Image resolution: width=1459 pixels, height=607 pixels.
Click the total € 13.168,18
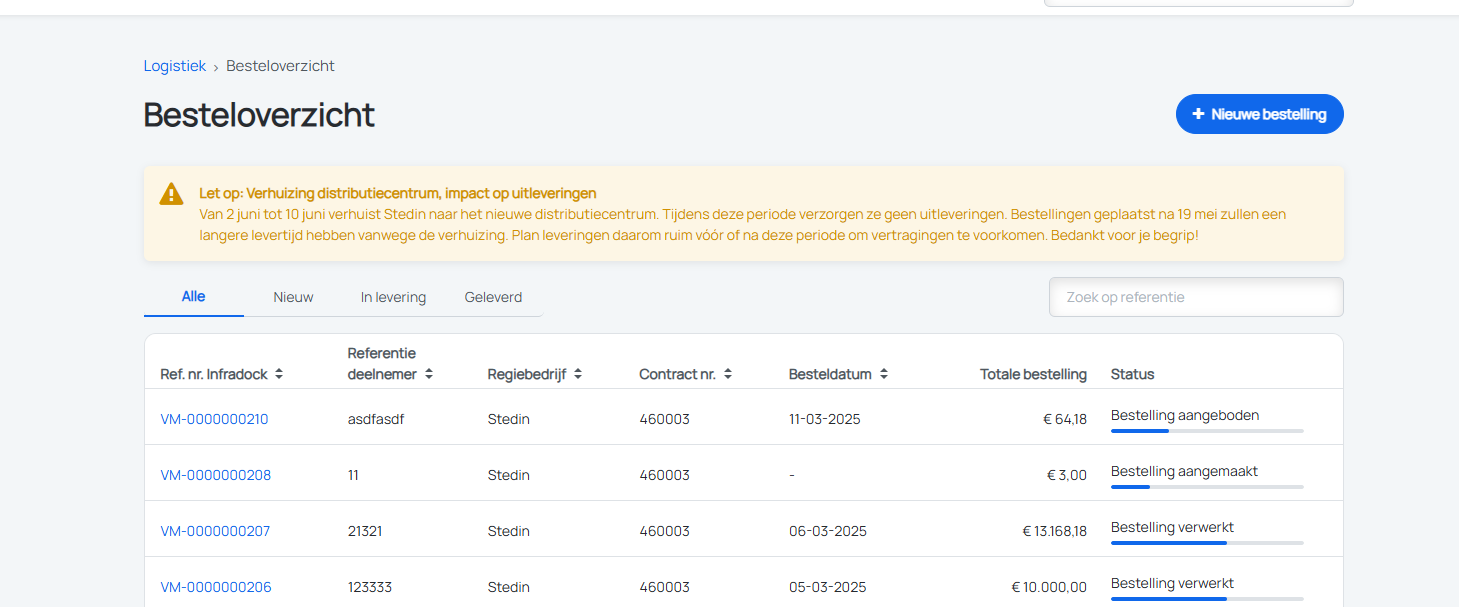(1055, 531)
